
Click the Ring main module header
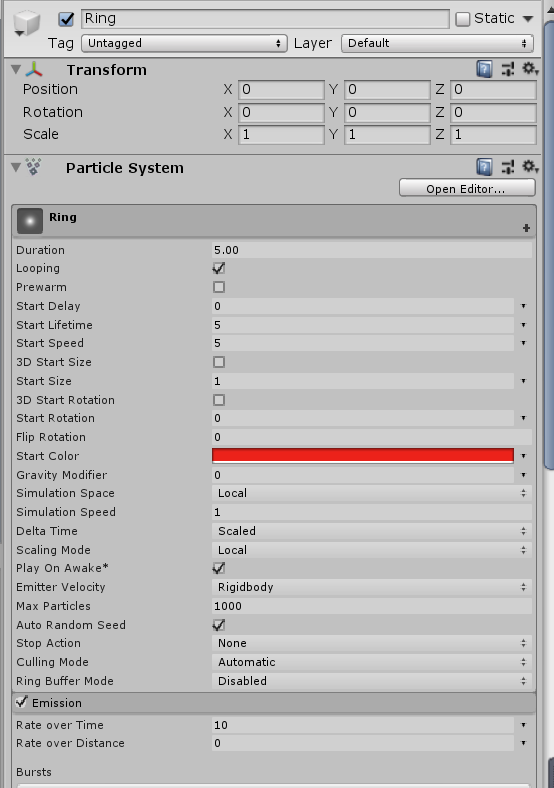pyautogui.click(x=274, y=221)
